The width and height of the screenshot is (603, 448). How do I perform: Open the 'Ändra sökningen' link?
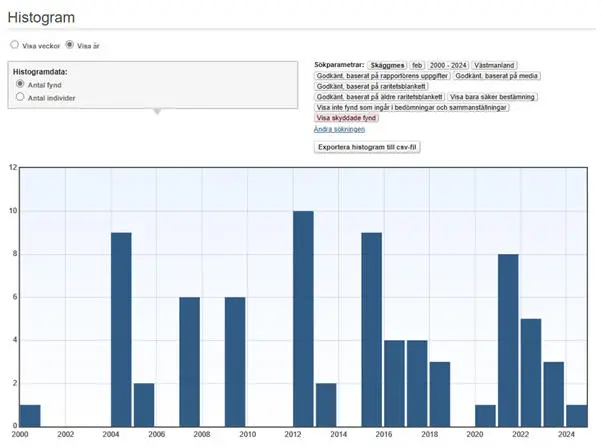click(339, 129)
